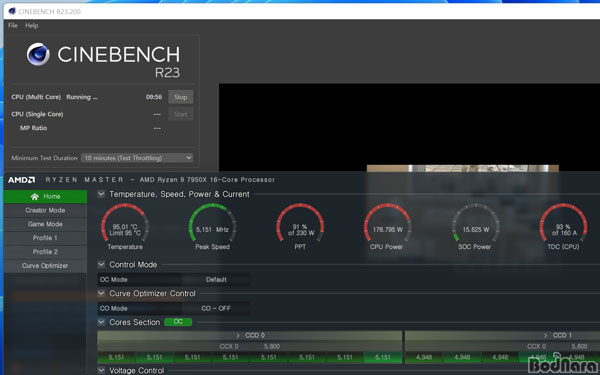Open the Help menu
The width and height of the screenshot is (600, 375).
click(x=31, y=25)
